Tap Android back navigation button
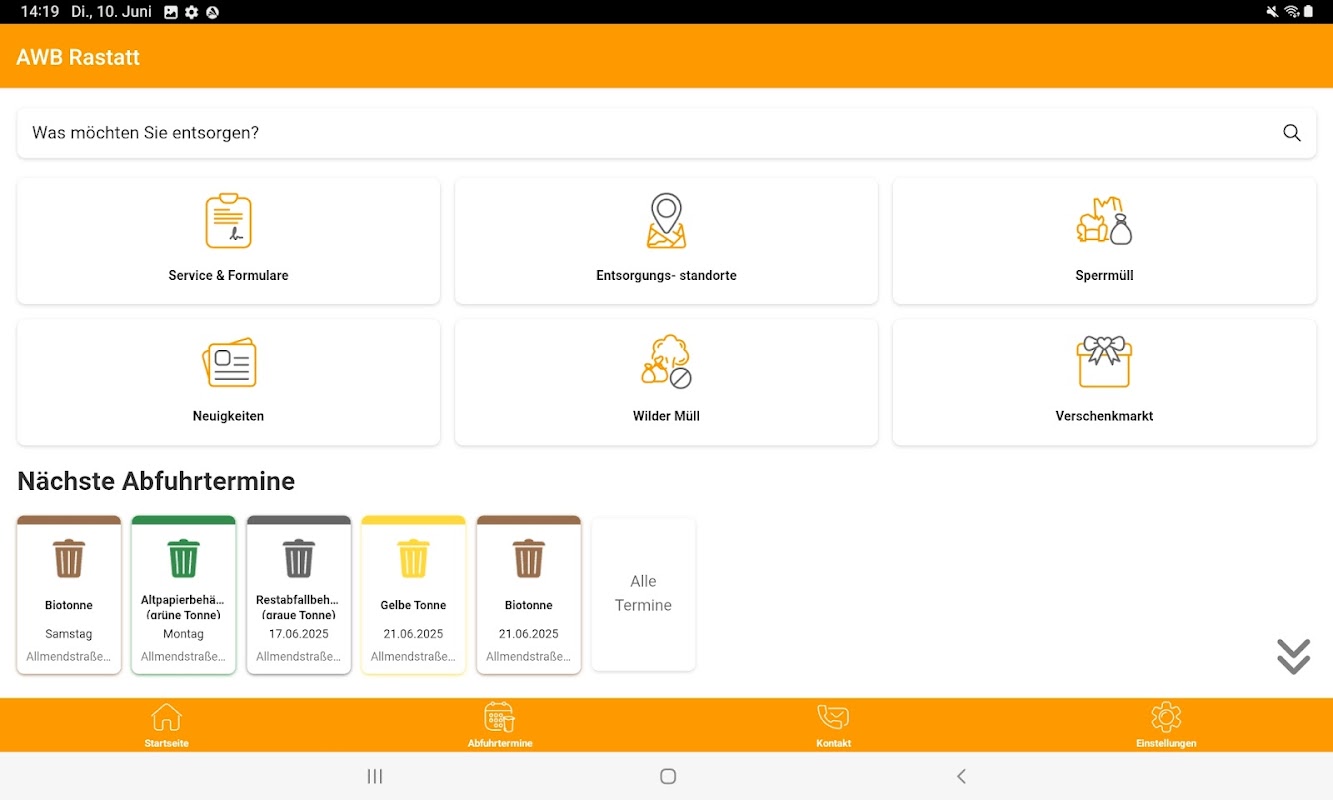Viewport: 1333px width, 800px height. (x=961, y=776)
